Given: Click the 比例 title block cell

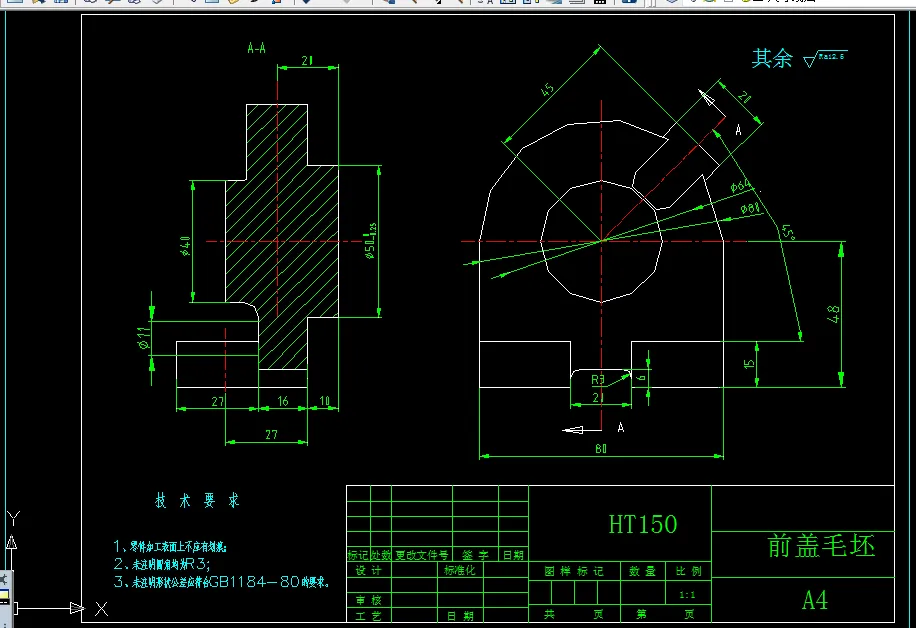Looking at the screenshot, I should click(688, 571).
